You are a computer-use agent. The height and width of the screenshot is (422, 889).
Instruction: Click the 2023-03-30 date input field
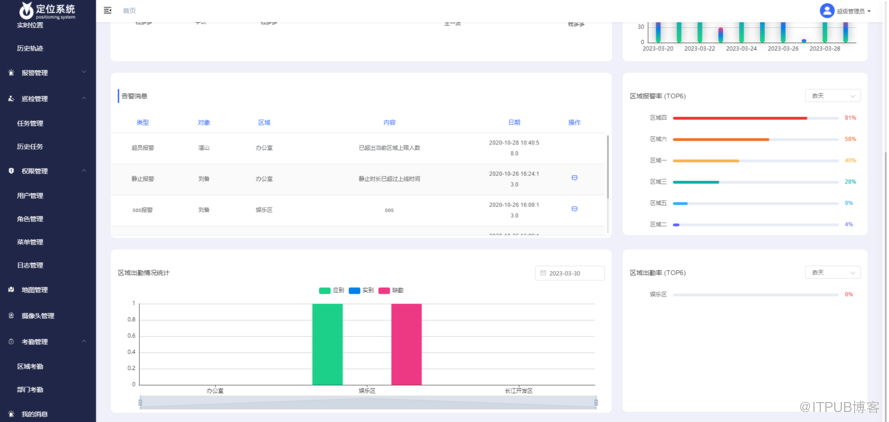[570, 273]
